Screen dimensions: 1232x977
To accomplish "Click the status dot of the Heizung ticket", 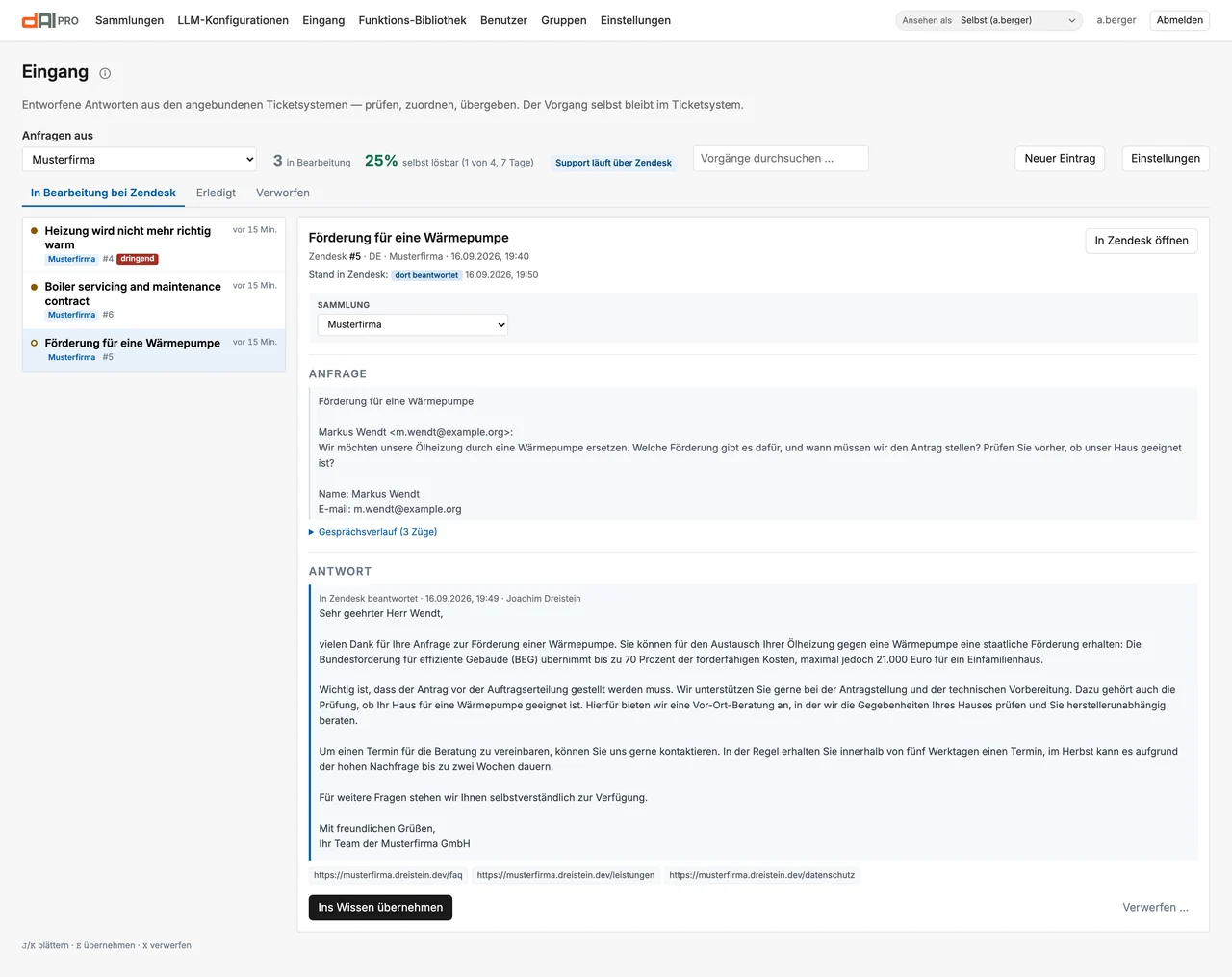I will (x=35, y=231).
